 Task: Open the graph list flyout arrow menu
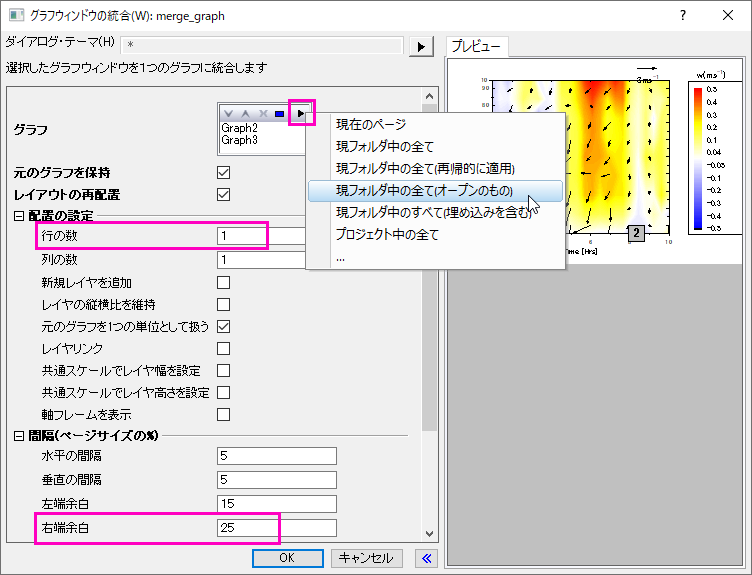click(x=301, y=113)
